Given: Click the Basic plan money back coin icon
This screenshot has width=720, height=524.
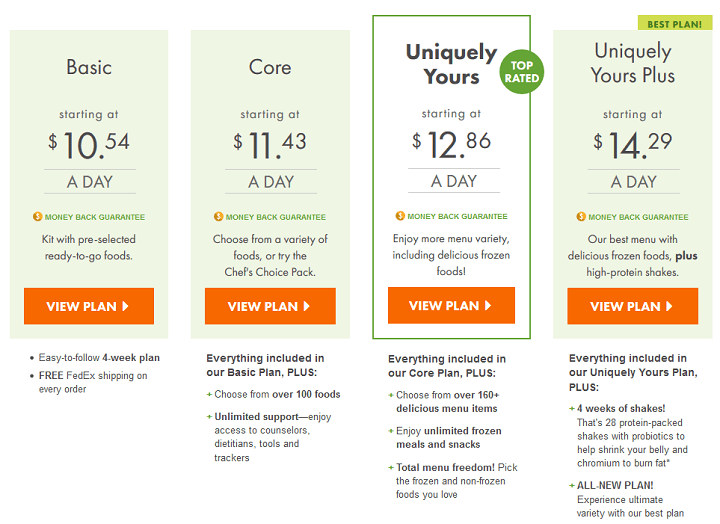Looking at the screenshot, I should pyautogui.click(x=37, y=217).
